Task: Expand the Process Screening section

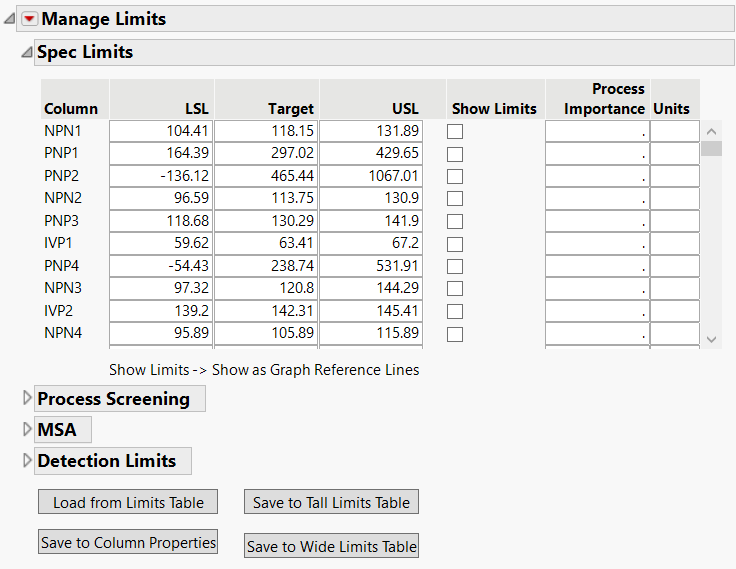Action: 26,399
